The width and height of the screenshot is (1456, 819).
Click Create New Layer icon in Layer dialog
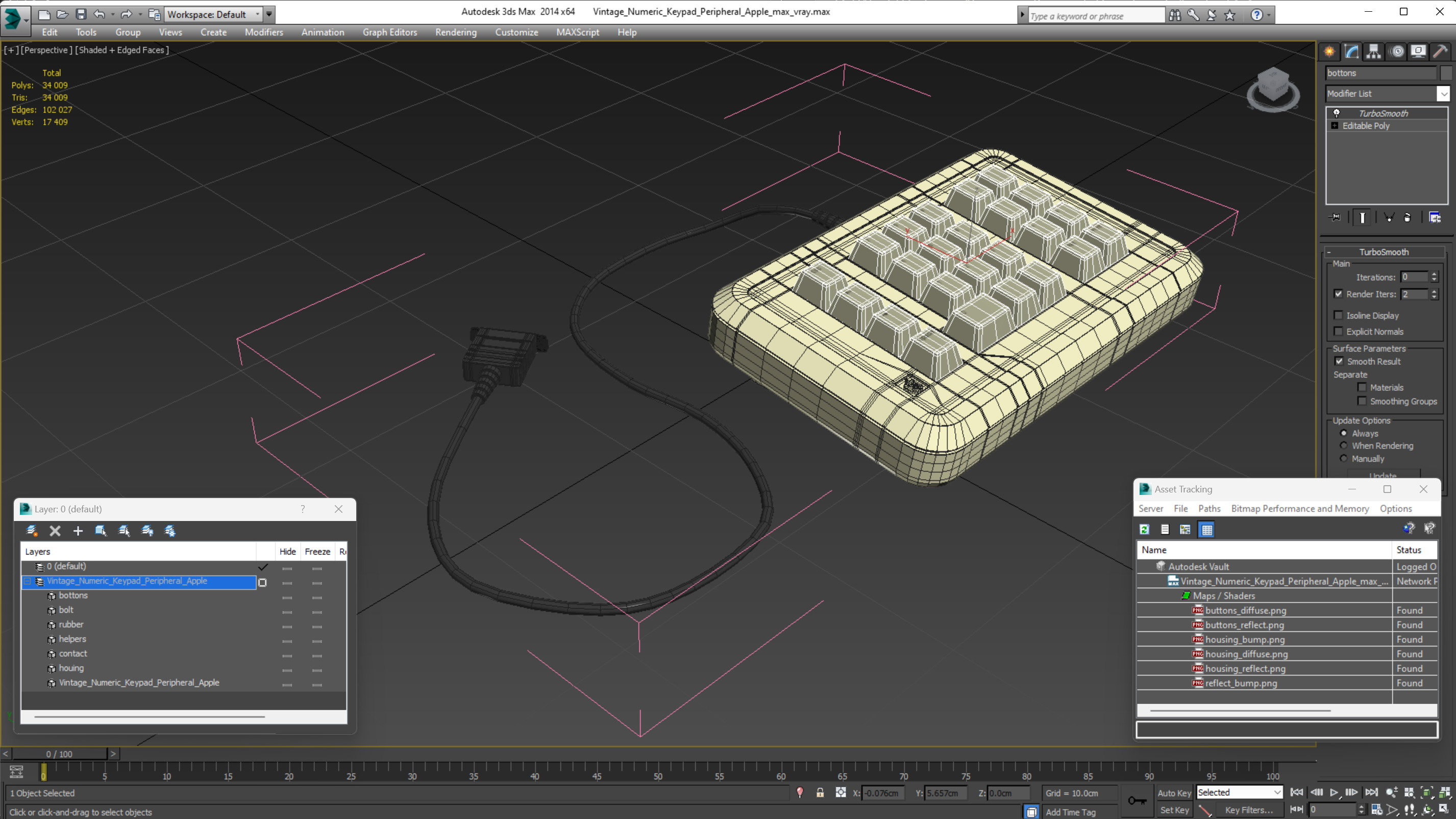click(32, 530)
